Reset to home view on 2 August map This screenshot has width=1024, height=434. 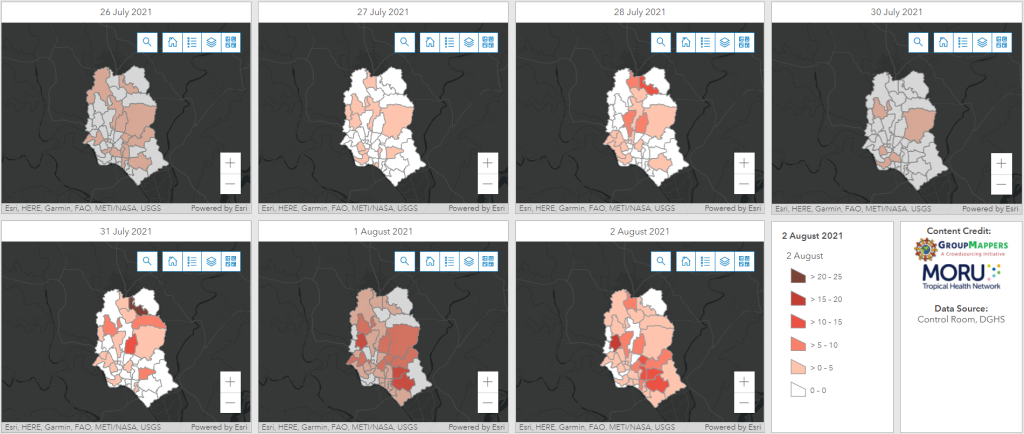point(687,262)
